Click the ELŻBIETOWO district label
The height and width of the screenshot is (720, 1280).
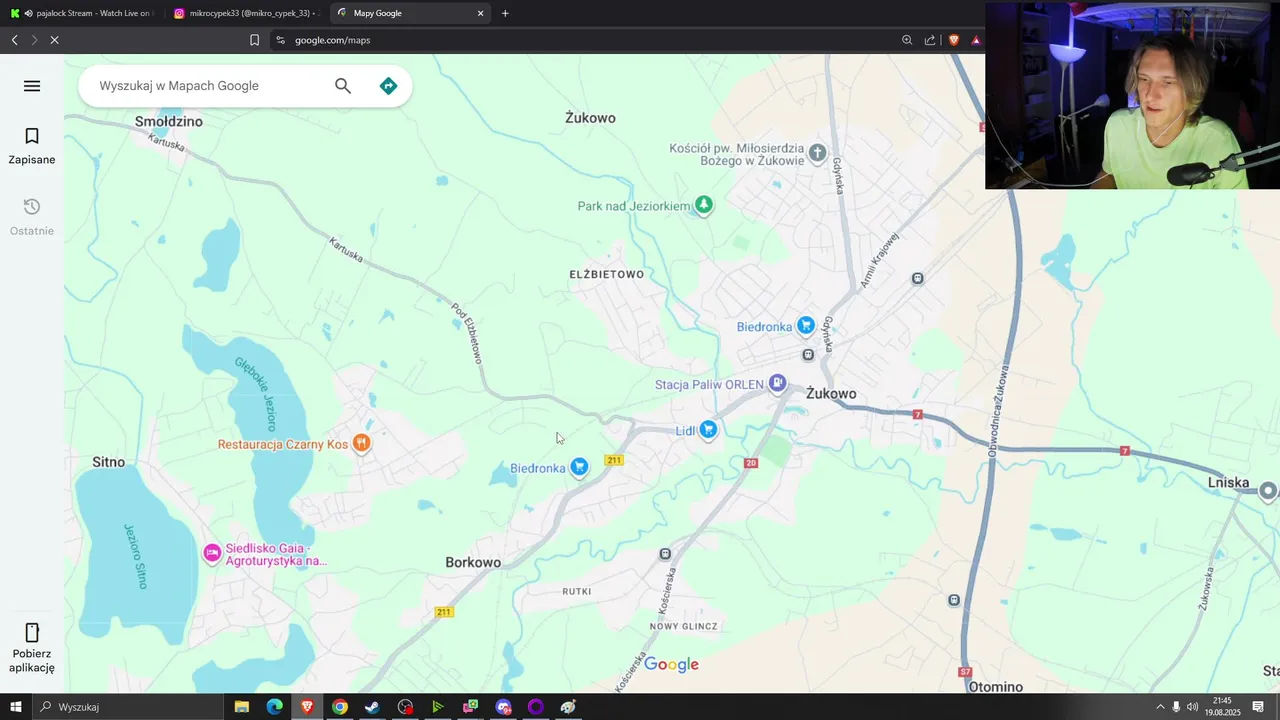pyautogui.click(x=607, y=274)
